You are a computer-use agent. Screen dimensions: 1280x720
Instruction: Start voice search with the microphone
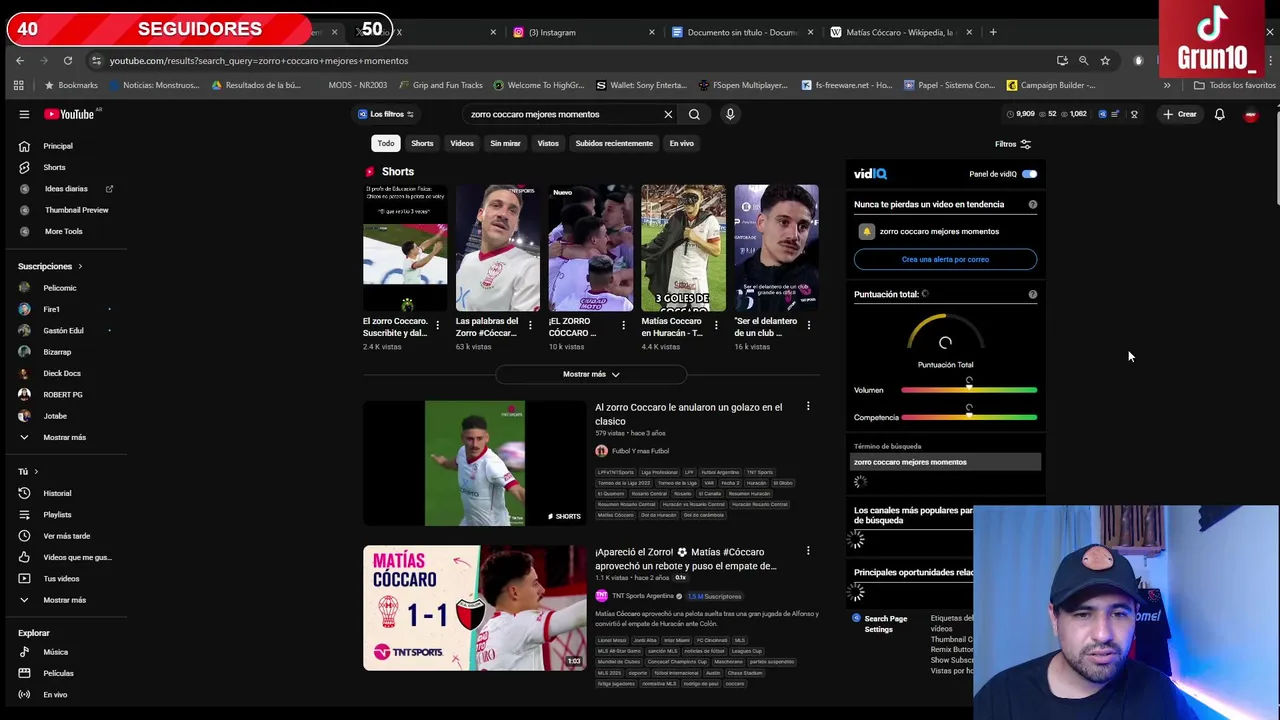click(x=730, y=114)
